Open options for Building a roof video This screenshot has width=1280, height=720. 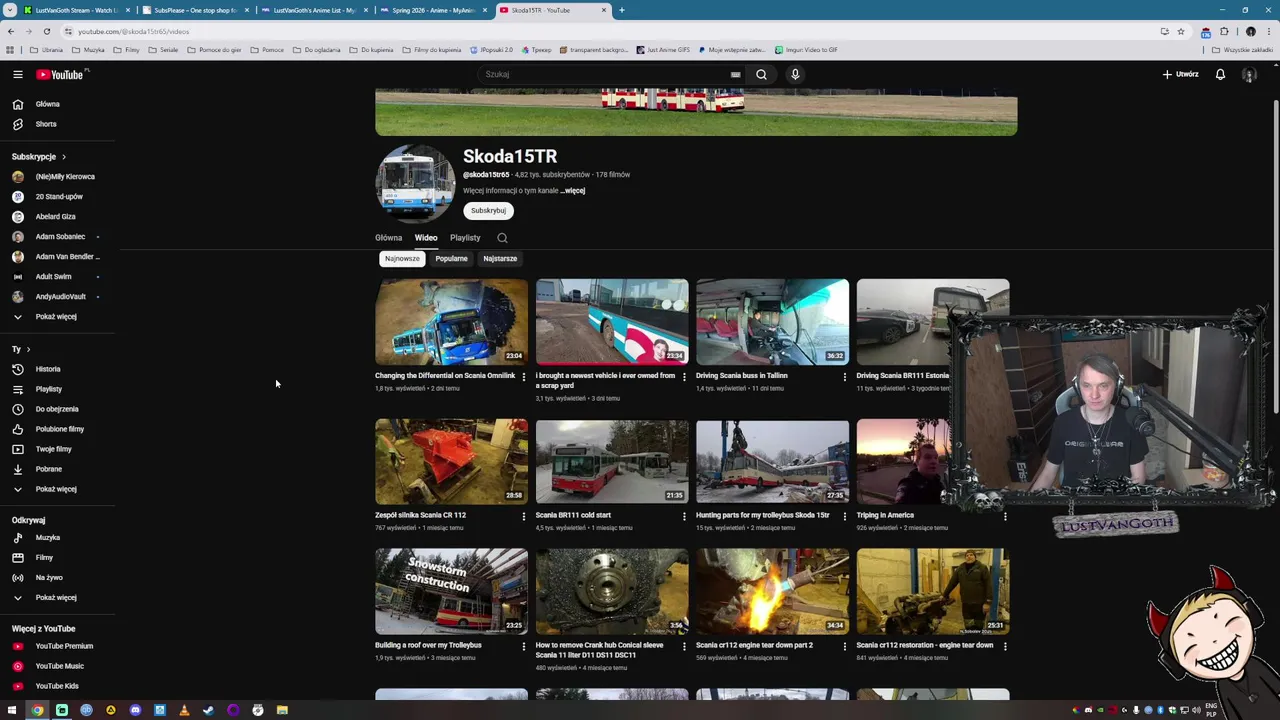(523, 646)
